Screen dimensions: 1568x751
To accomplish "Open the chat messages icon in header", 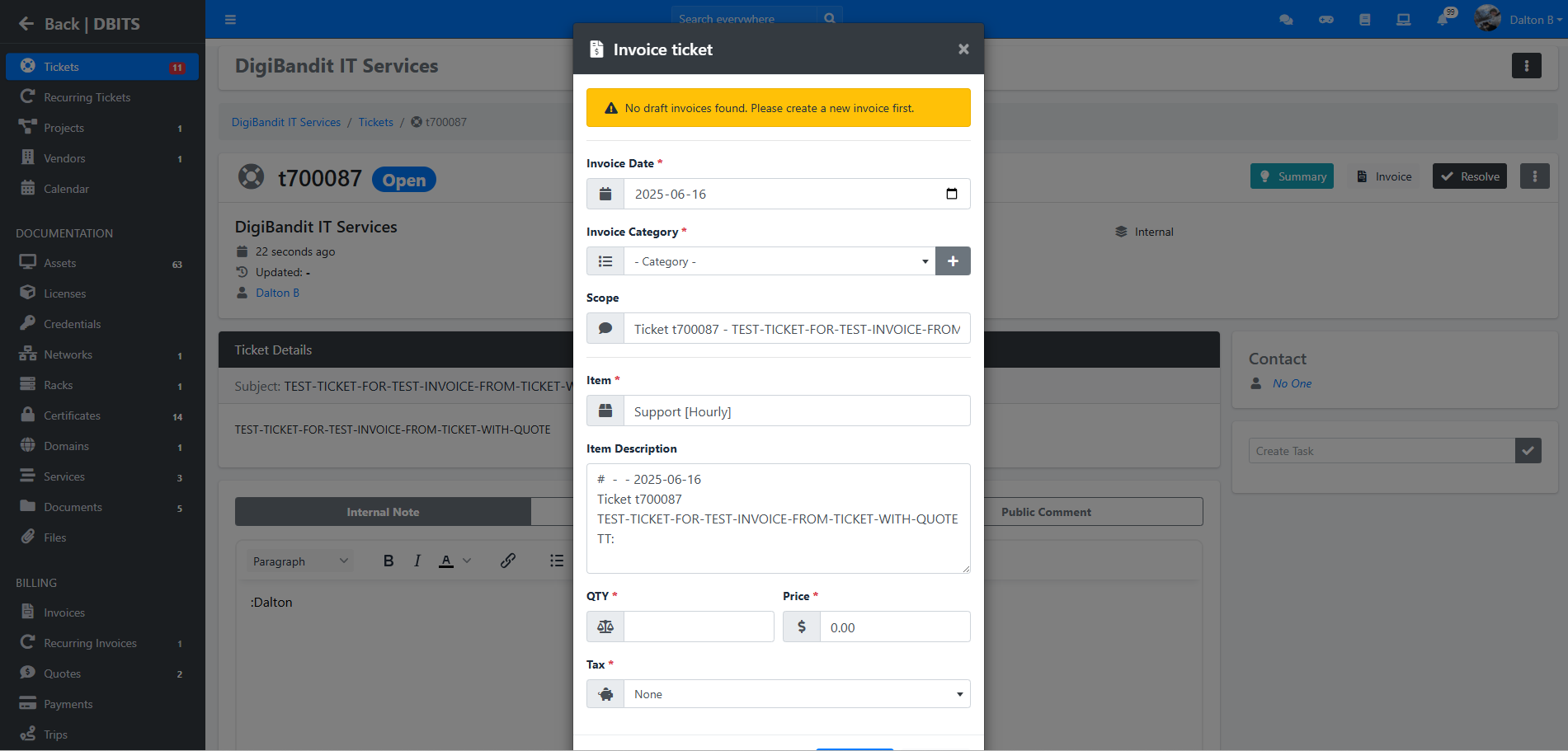I will click(x=1286, y=20).
